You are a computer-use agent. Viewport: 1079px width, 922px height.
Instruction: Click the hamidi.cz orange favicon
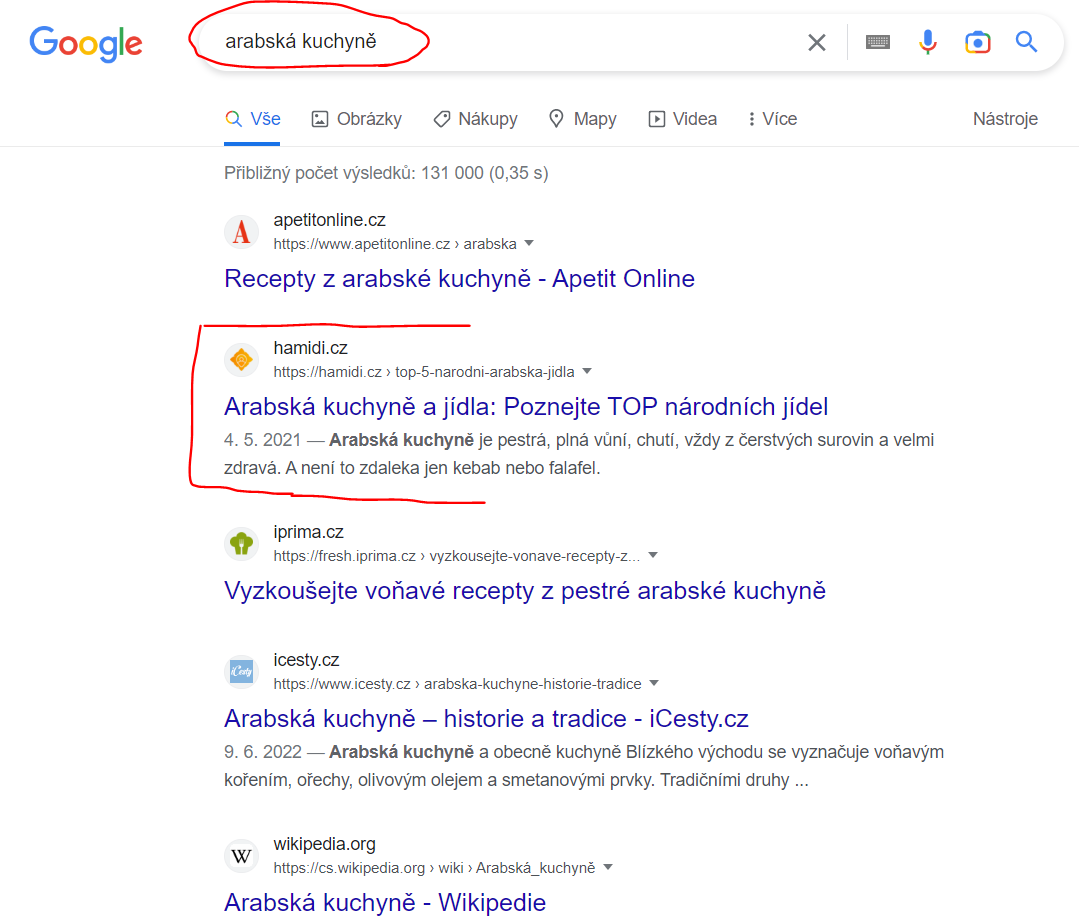click(x=242, y=360)
